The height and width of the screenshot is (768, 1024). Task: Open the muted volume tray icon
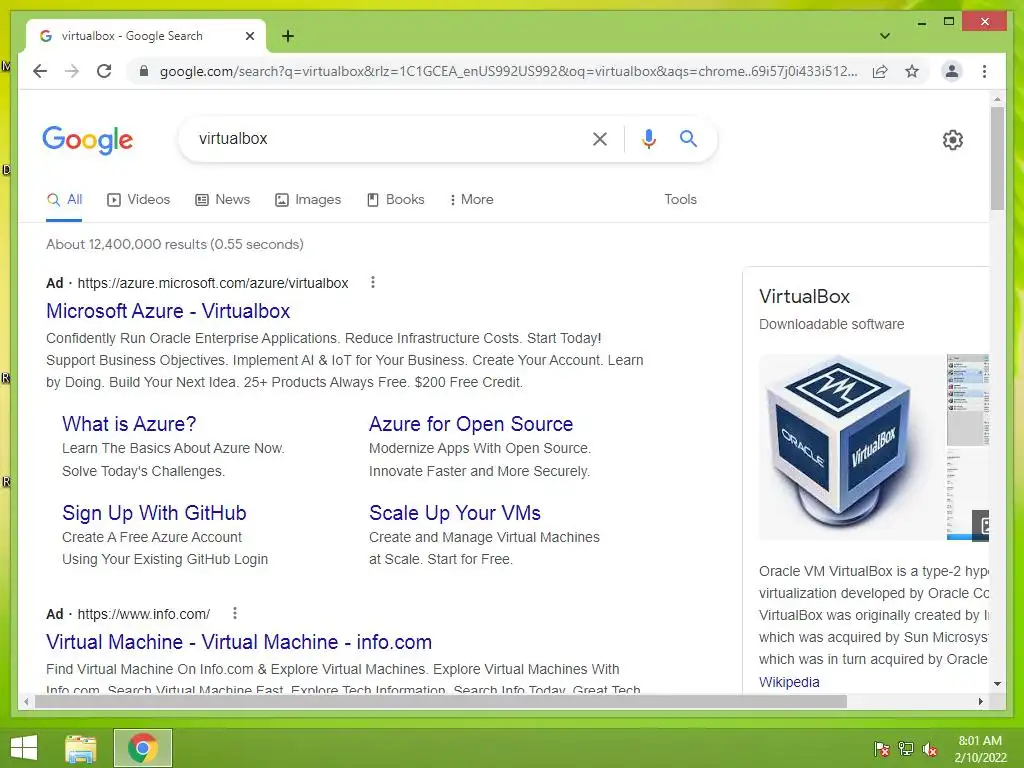coord(930,749)
